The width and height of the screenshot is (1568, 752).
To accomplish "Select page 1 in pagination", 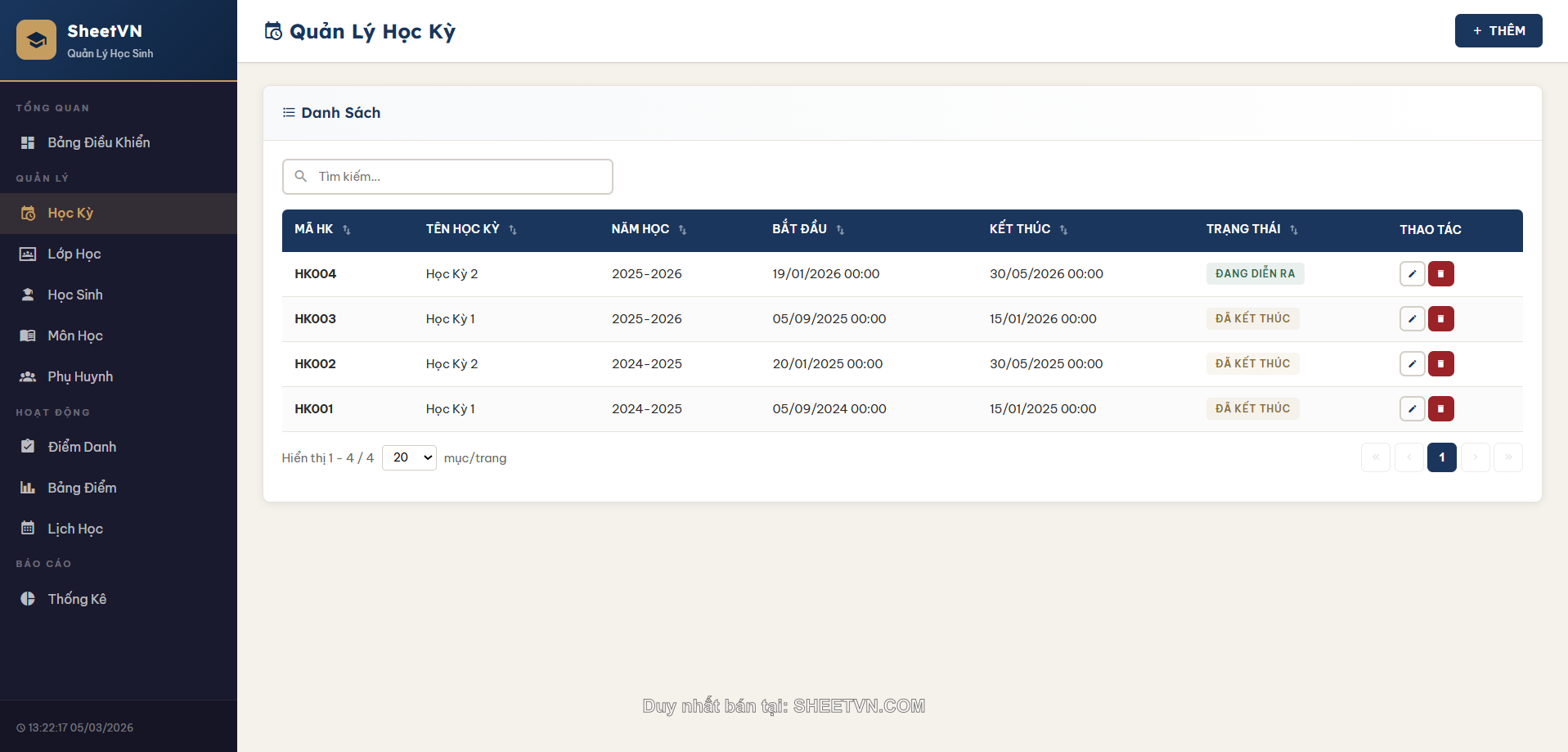I will point(1441,457).
